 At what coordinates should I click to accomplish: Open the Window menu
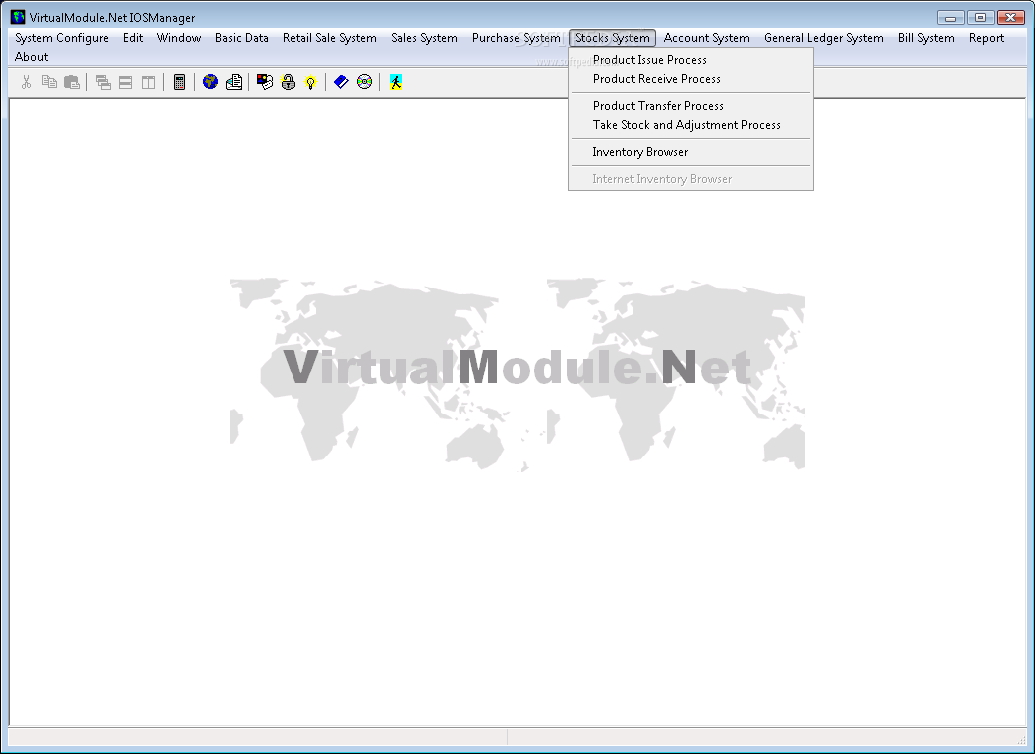[x=179, y=38]
